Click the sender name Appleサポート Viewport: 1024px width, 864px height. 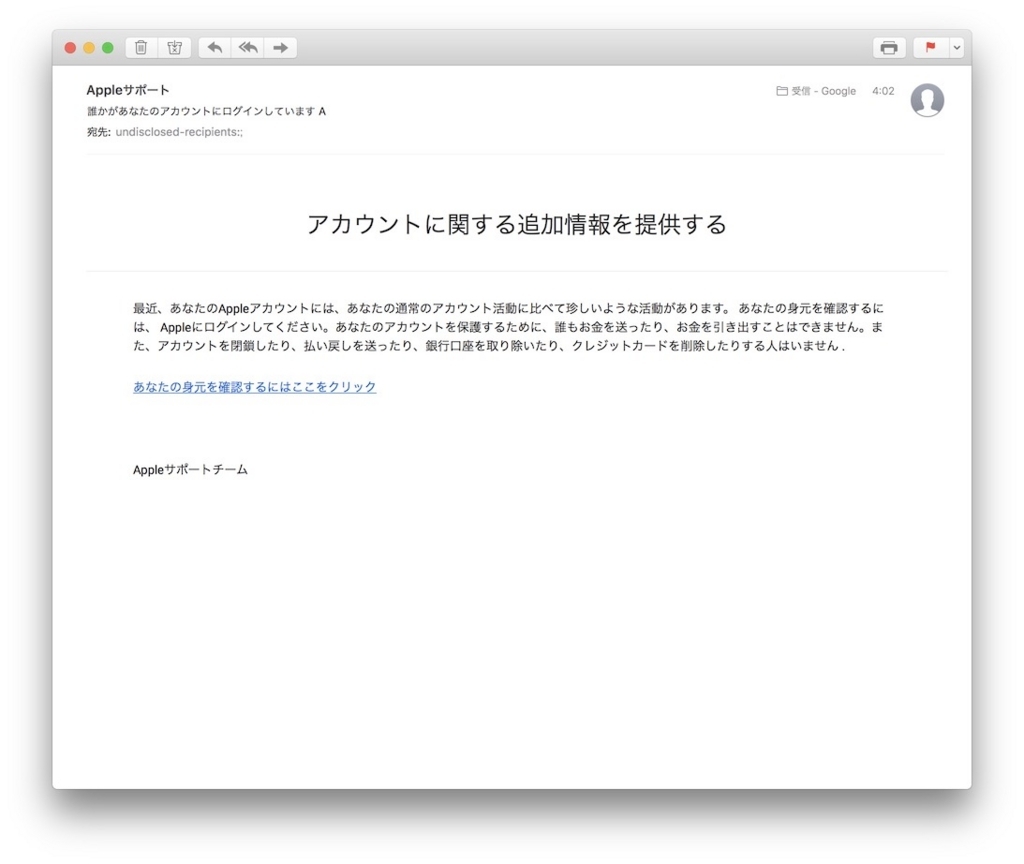[x=128, y=90]
